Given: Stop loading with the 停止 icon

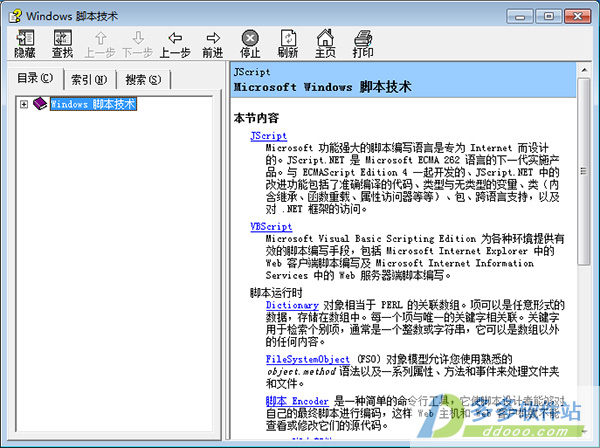Looking at the screenshot, I should coord(250,44).
